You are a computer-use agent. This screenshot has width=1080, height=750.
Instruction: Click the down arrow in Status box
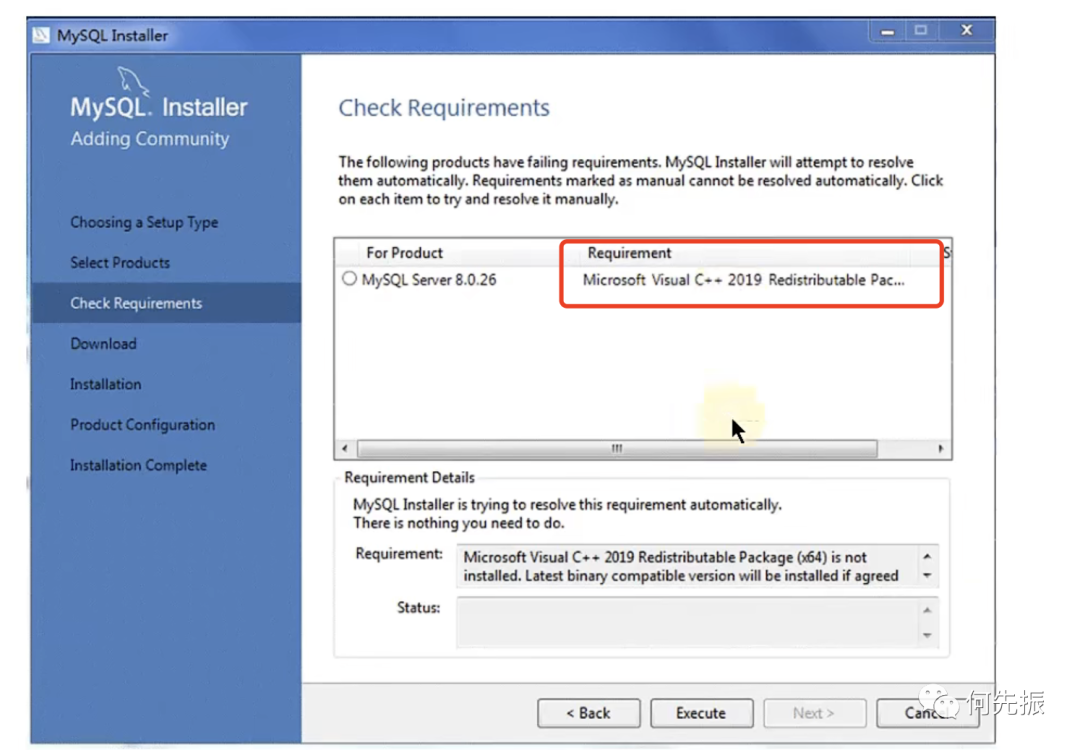pyautogui.click(x=927, y=635)
